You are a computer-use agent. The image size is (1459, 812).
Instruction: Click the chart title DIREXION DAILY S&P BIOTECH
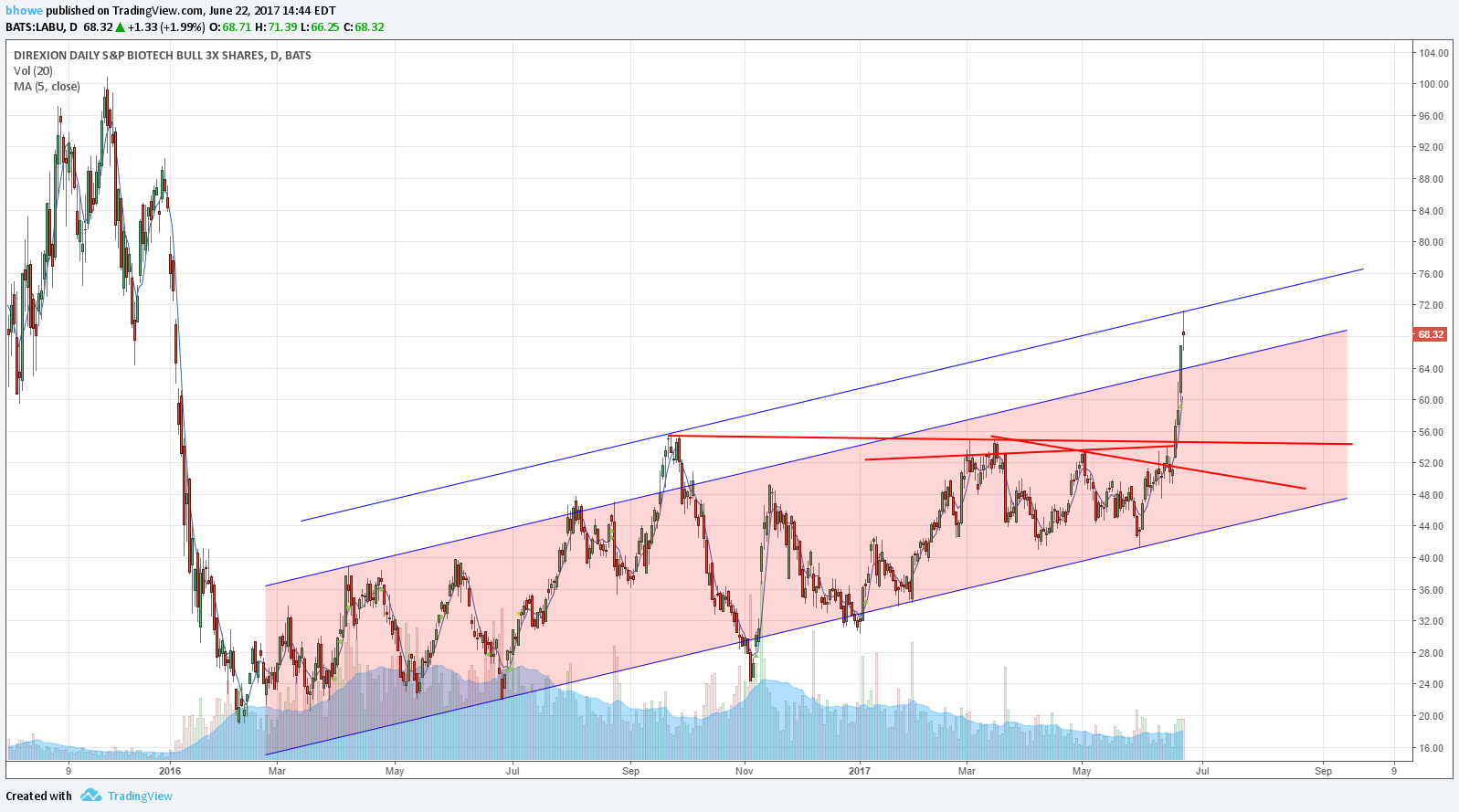click(x=162, y=55)
